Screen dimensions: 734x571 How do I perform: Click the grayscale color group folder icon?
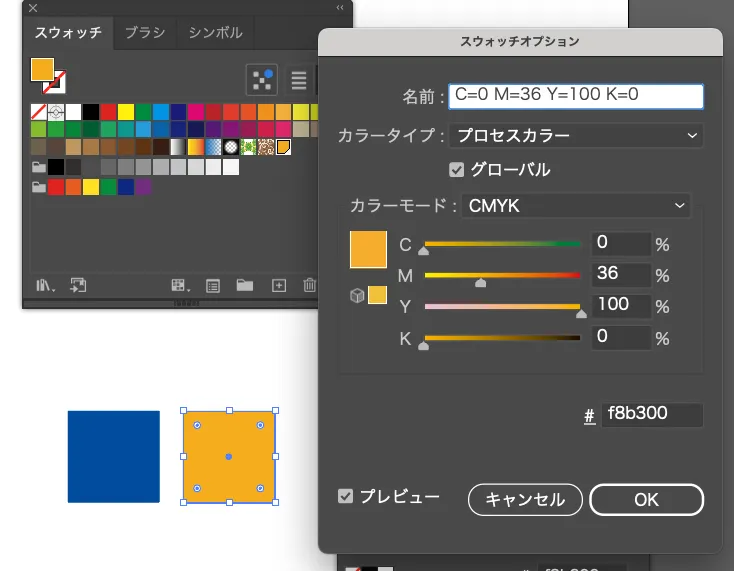click(39, 167)
